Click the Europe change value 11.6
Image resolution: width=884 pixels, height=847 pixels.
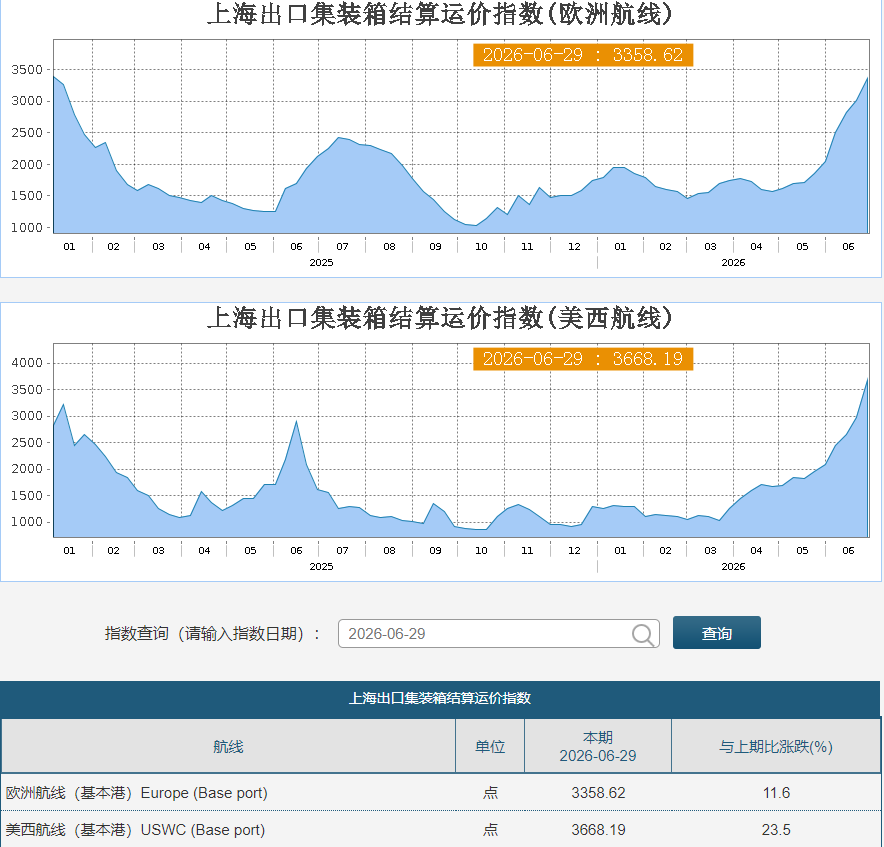(x=776, y=793)
